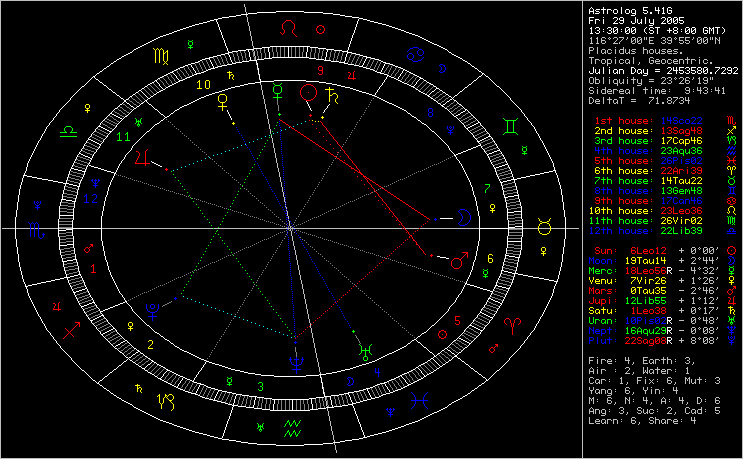Viewport: 743px width, 459px height.
Task: Click the Moon glyph inside the chart wheel
Action: point(463,215)
